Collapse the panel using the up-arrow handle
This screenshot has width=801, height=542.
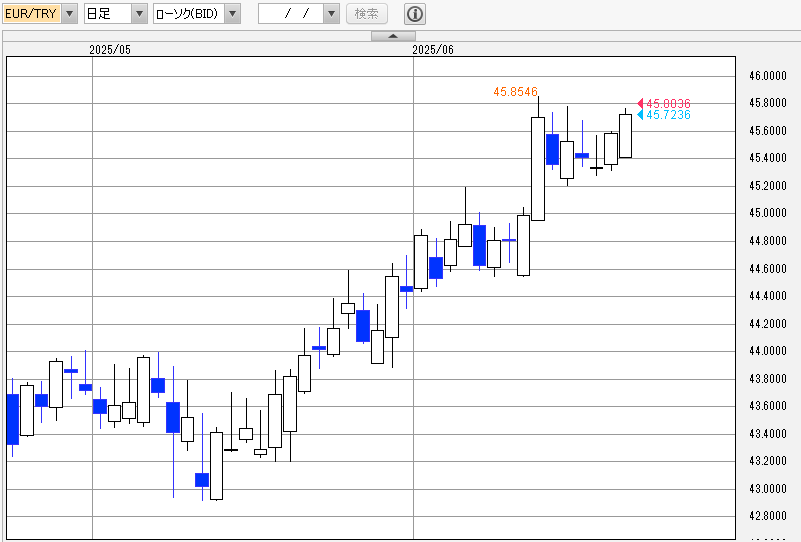pos(393,36)
